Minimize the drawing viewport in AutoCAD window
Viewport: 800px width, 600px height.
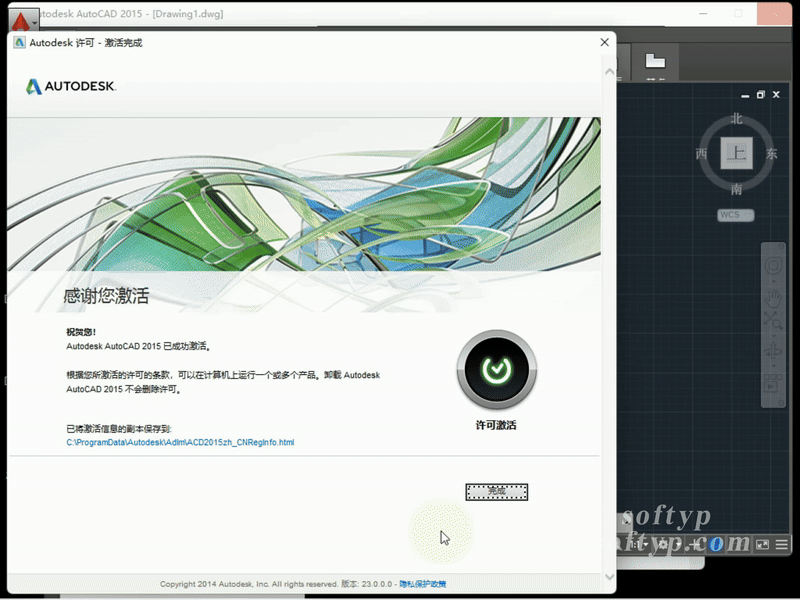745,95
